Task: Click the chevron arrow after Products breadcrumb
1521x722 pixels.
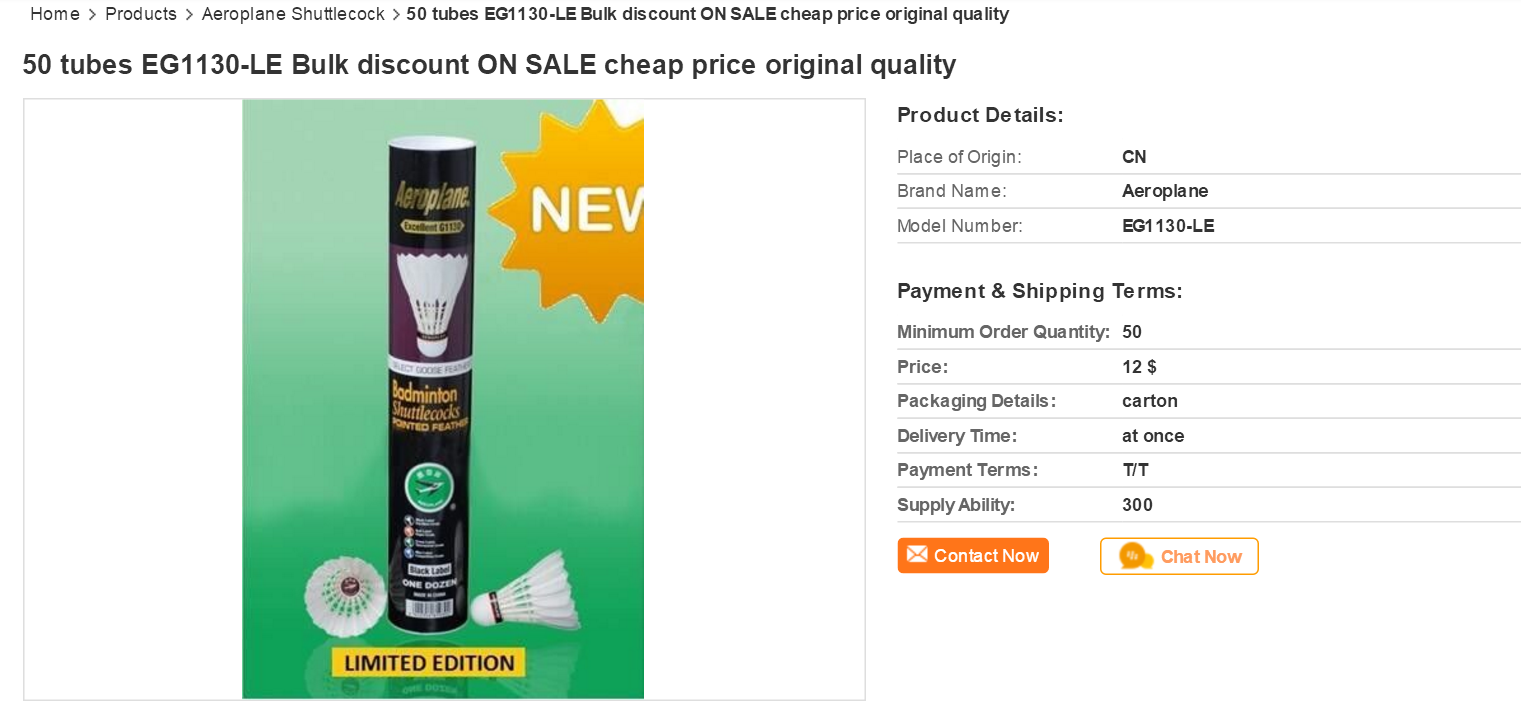Action: pos(189,15)
